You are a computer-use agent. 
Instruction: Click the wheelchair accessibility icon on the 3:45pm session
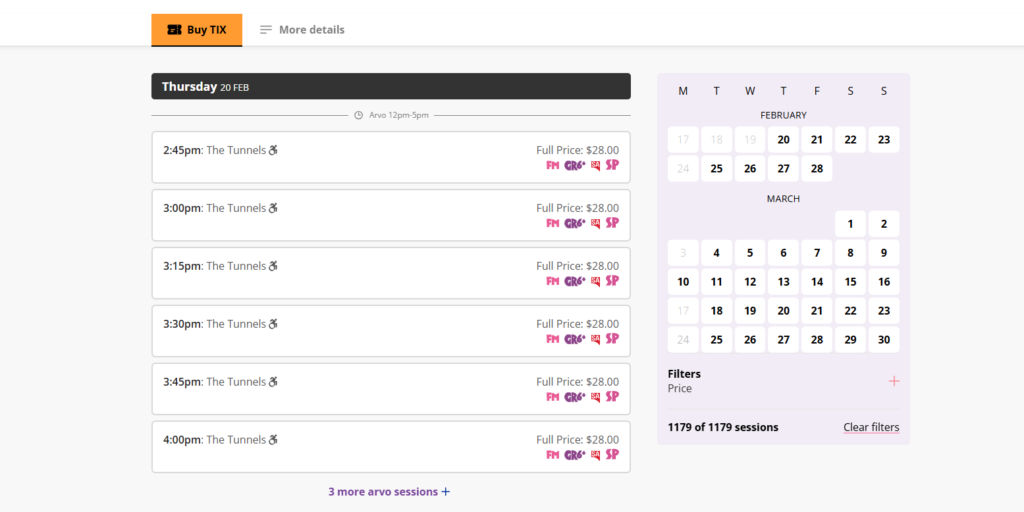click(x=273, y=382)
